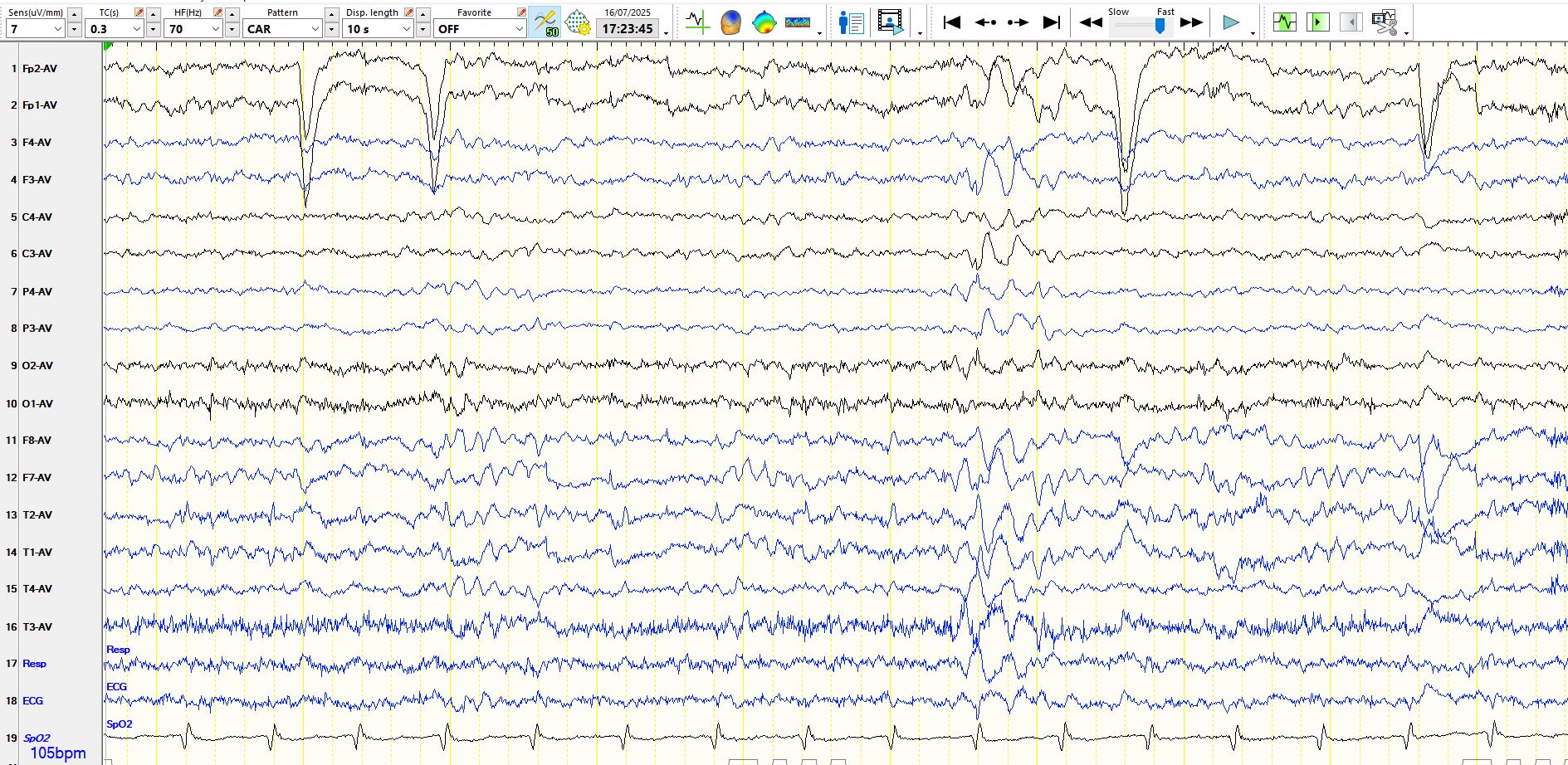Screen dimensions: 1568x765
Task: Click the 17:23:45 time display
Action: (x=628, y=29)
